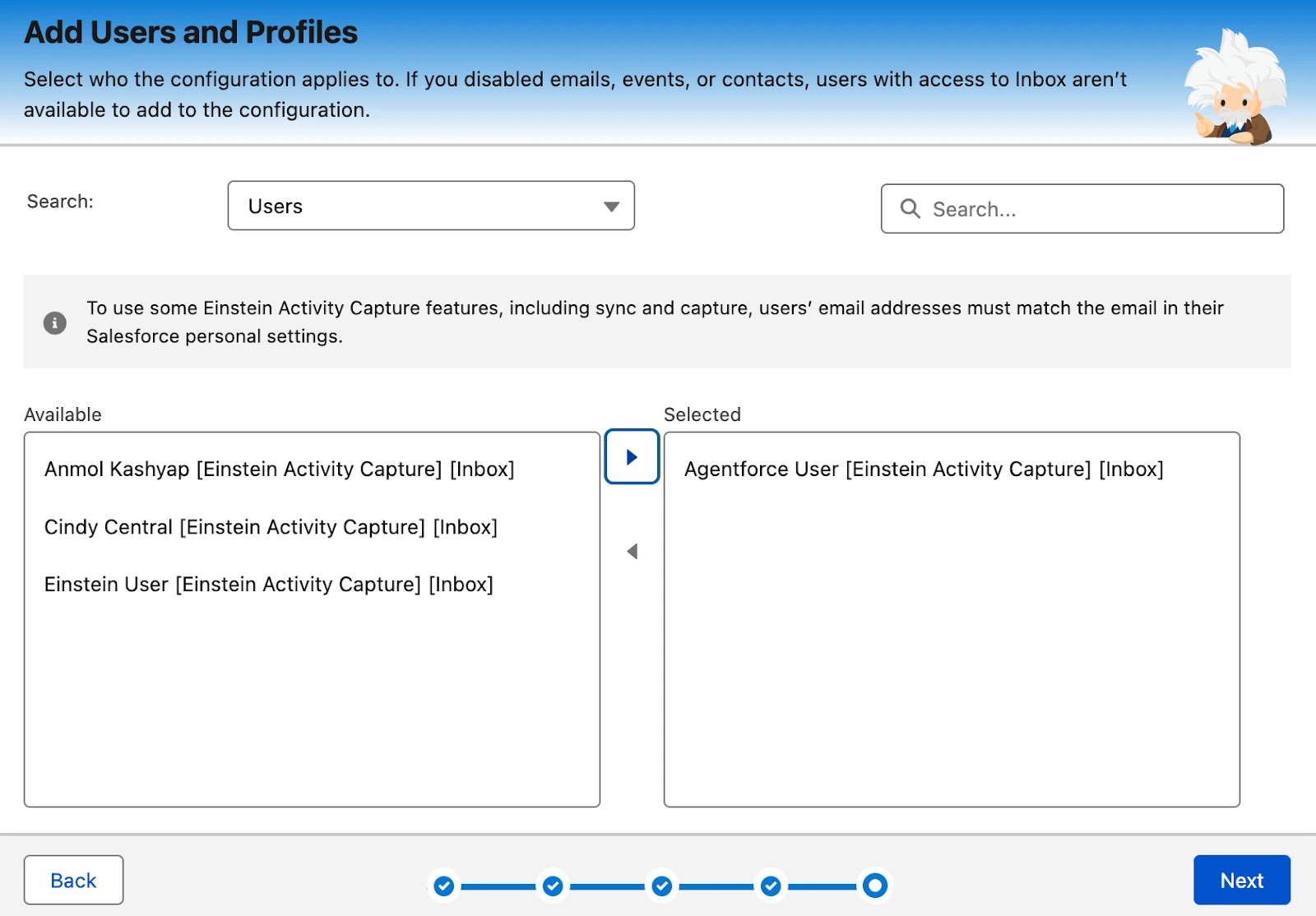Click the info icon in the notice banner
Image resolution: width=1316 pixels, height=916 pixels.
click(55, 322)
